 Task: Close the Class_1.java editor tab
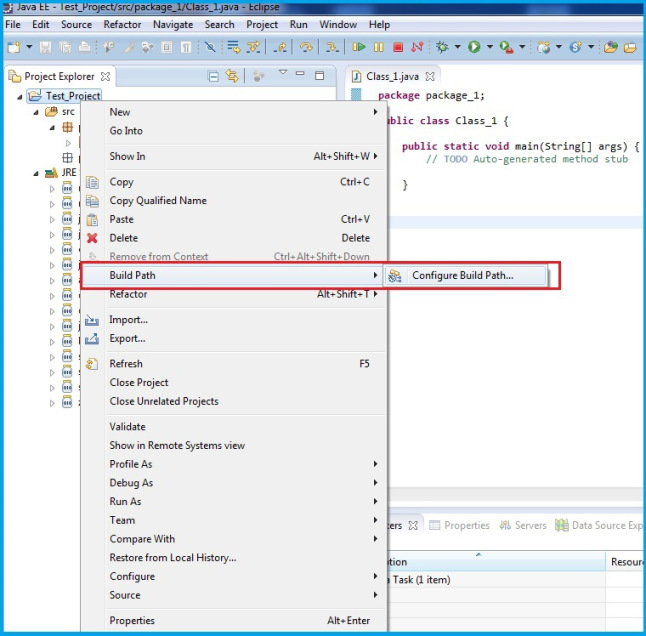[430, 77]
